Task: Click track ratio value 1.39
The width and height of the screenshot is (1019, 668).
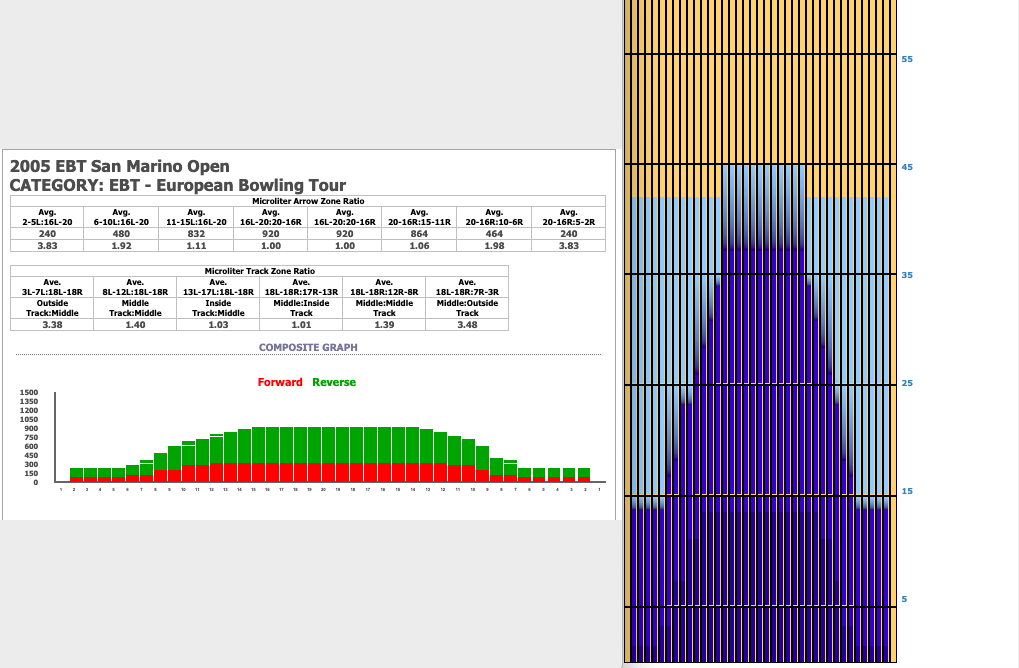Action: pos(384,325)
